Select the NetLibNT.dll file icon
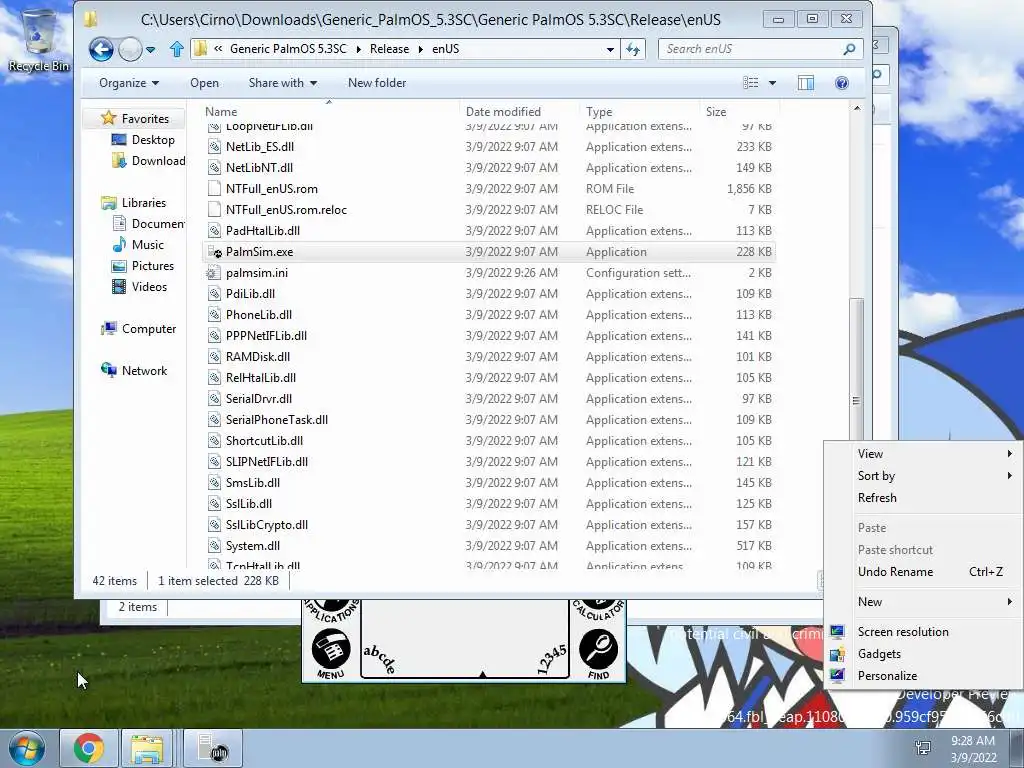1024x768 pixels. (x=214, y=168)
